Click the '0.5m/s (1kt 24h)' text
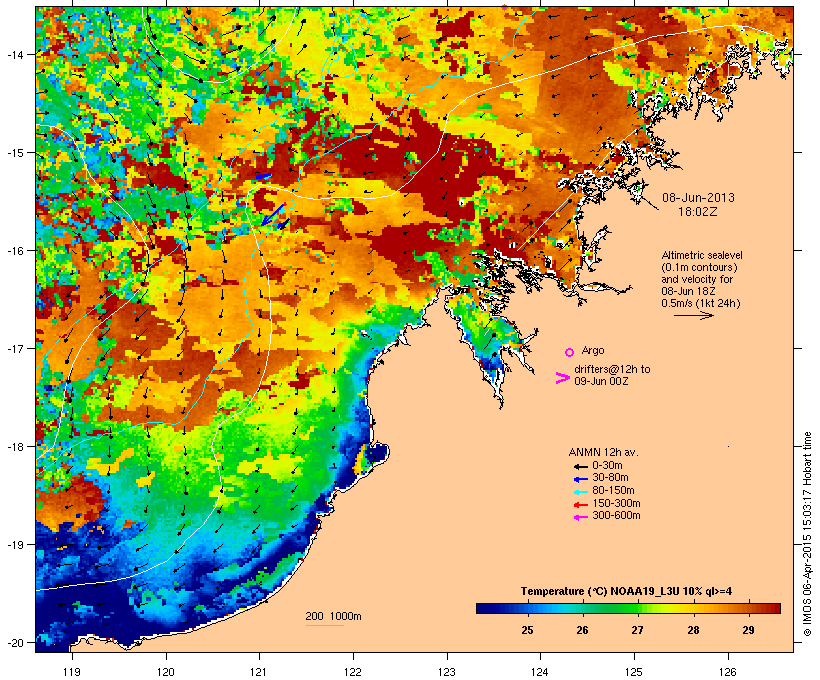 pyautogui.click(x=701, y=303)
